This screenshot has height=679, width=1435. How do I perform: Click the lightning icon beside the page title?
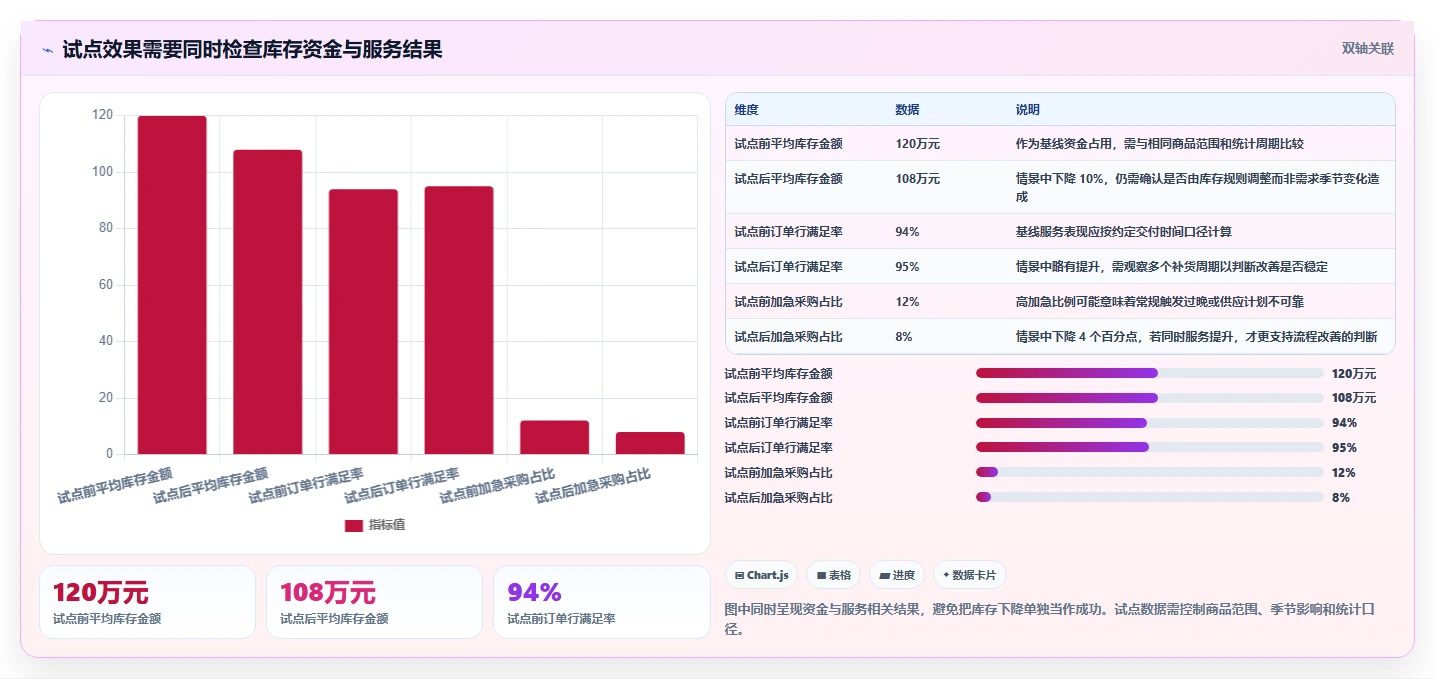point(48,50)
